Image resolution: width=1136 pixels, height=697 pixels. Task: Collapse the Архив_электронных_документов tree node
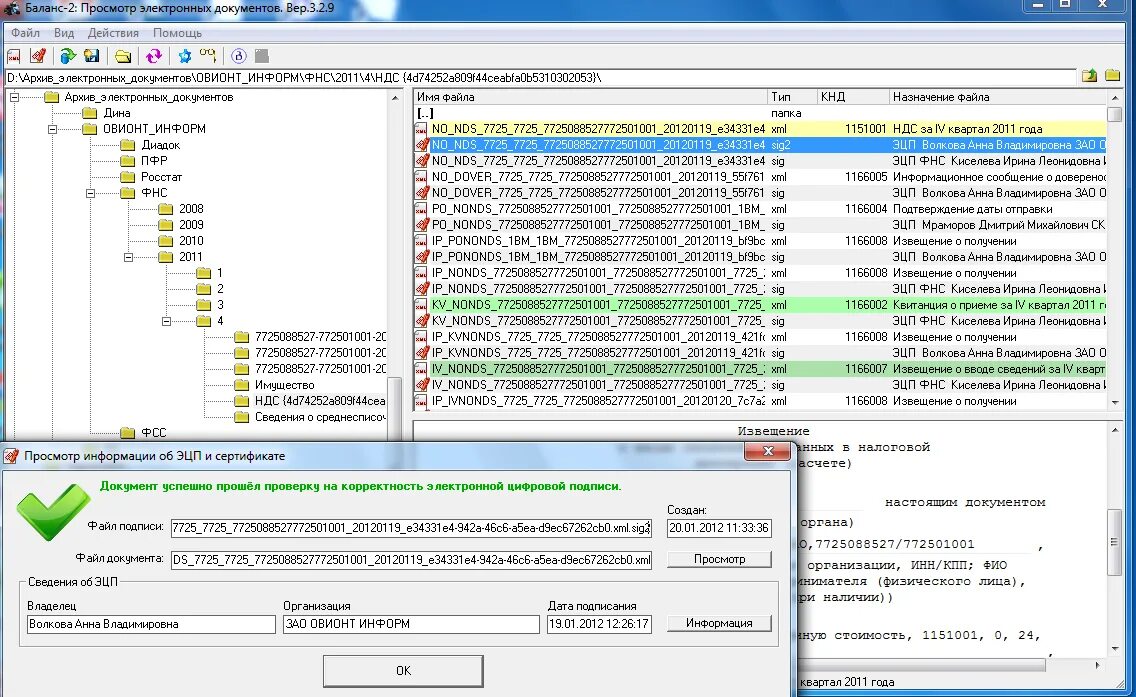(x=14, y=97)
